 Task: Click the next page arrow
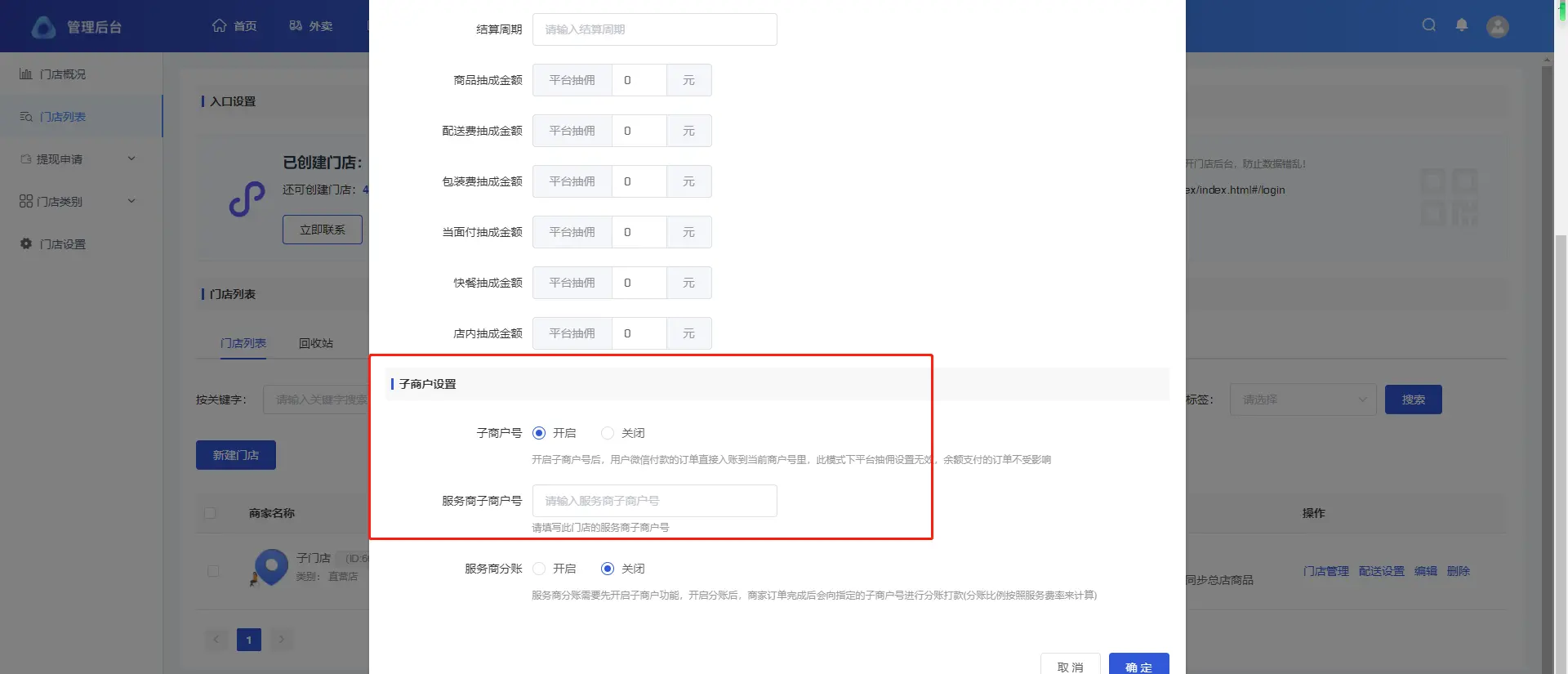tap(282, 640)
